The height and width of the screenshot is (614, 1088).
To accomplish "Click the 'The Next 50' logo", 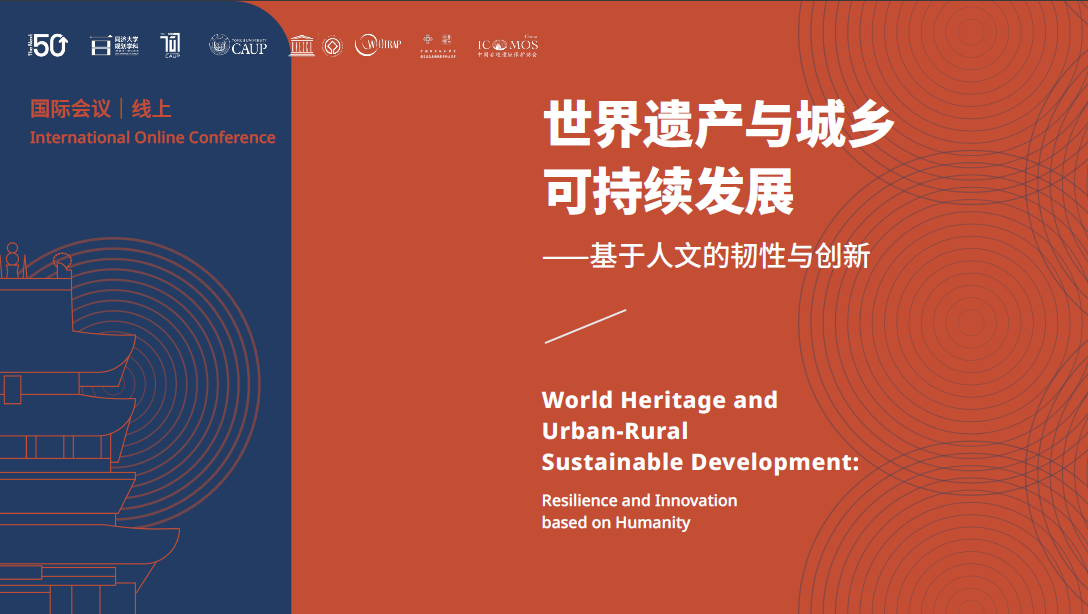I will pos(48,45).
